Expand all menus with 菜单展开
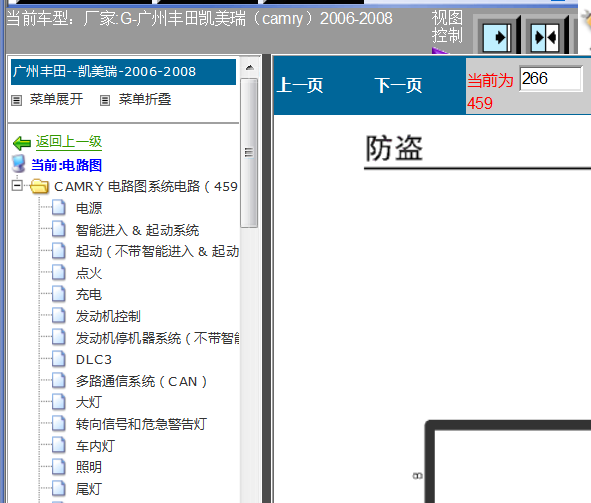This screenshot has height=503, width=591. click(57, 99)
